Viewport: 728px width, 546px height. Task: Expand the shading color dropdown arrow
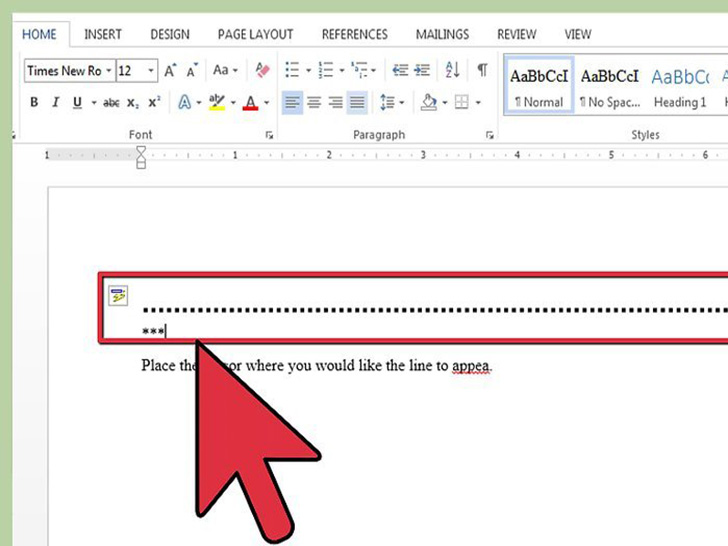pyautogui.click(x=445, y=103)
